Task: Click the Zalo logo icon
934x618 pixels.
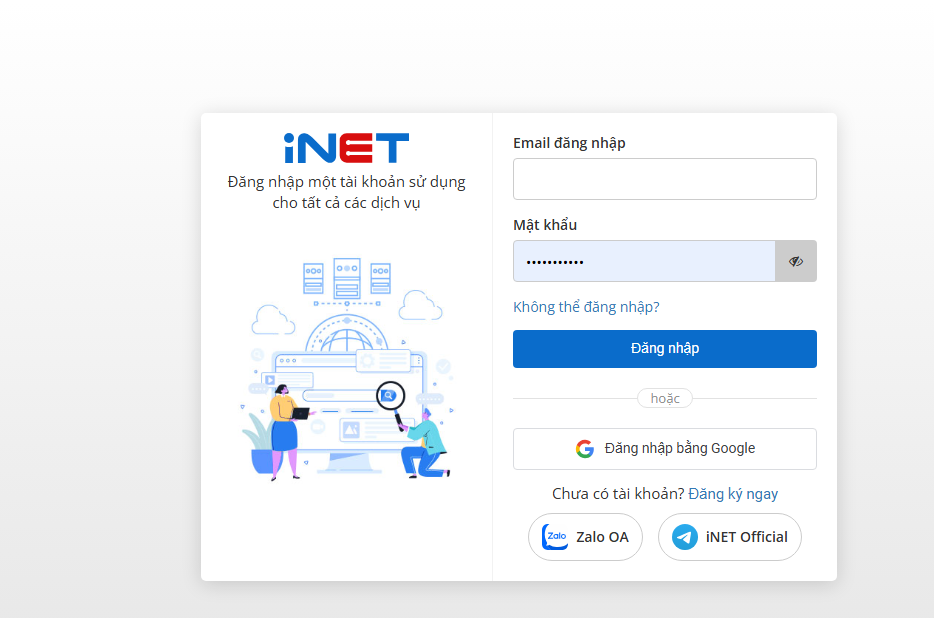Action: coord(555,537)
